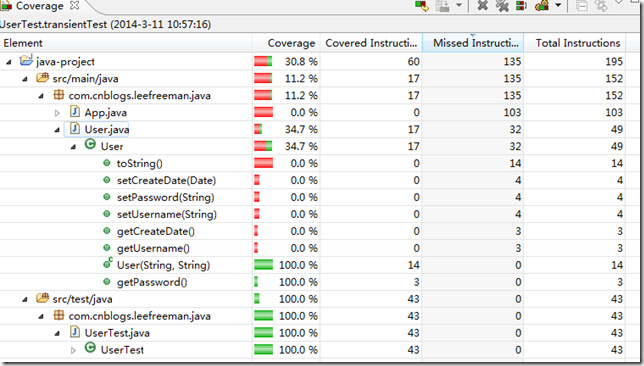Expand the App.java tree node
This screenshot has width=644, height=366.
(57, 113)
